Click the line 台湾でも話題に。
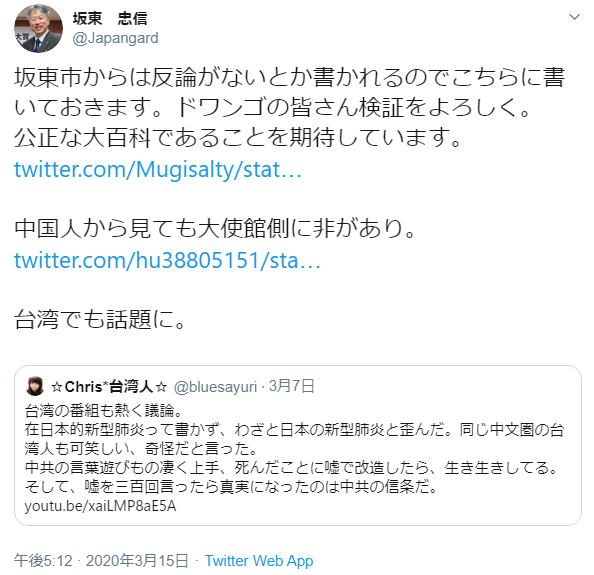This screenshot has height=575, width=594. (100, 319)
